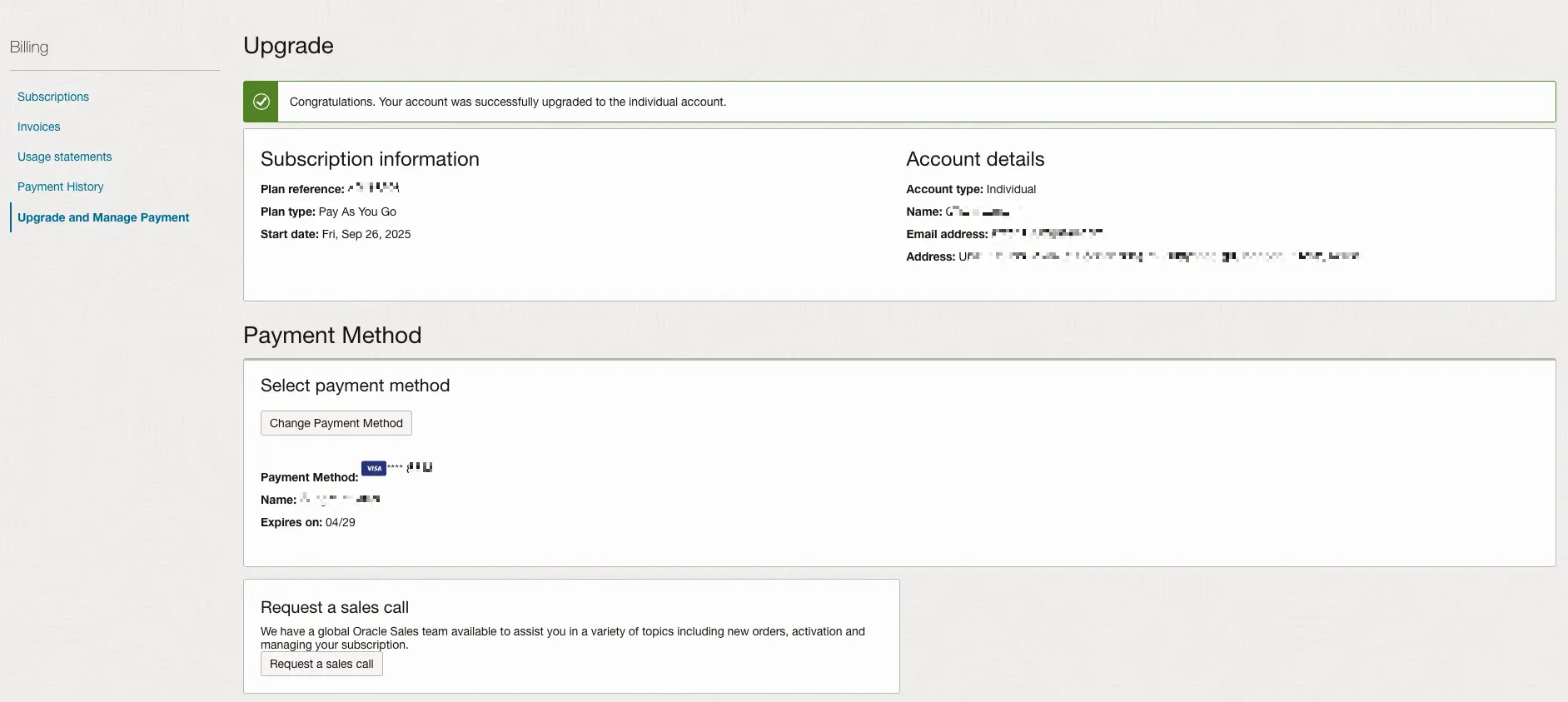Click the Subscription information heading
The height and width of the screenshot is (702, 1568).
click(370, 159)
